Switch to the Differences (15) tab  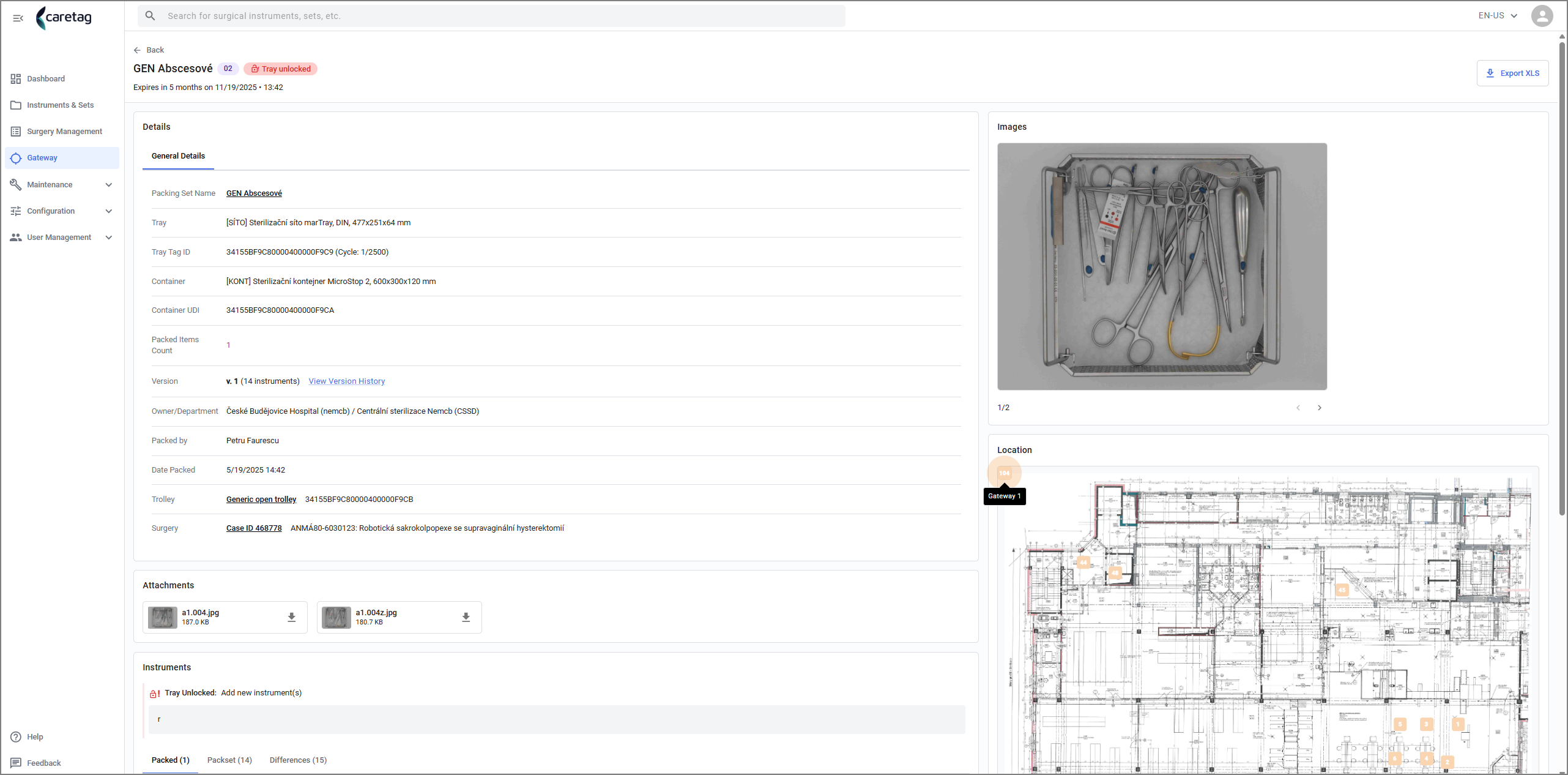pos(298,760)
